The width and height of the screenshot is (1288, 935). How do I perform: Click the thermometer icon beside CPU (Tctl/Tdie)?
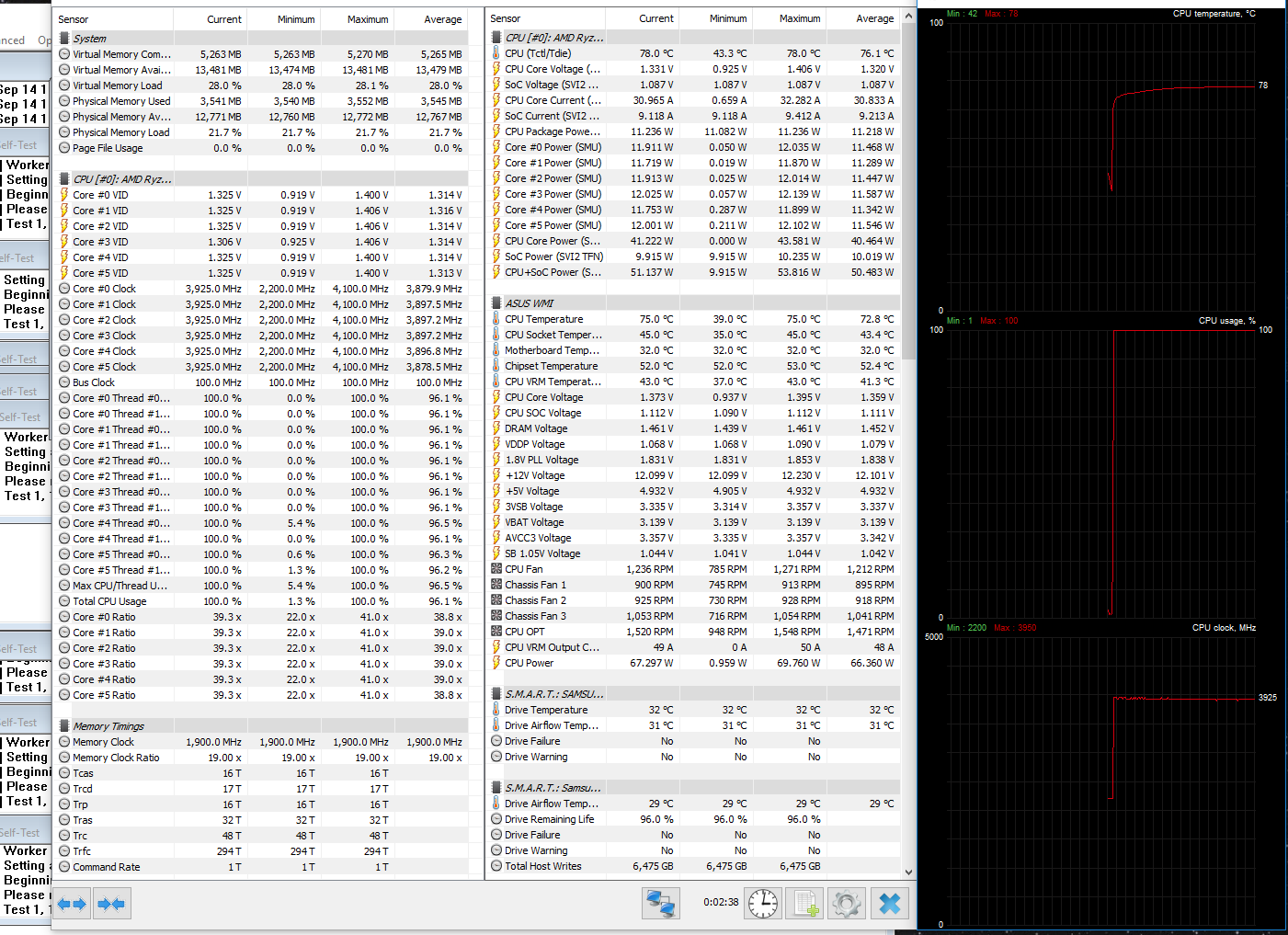click(496, 53)
